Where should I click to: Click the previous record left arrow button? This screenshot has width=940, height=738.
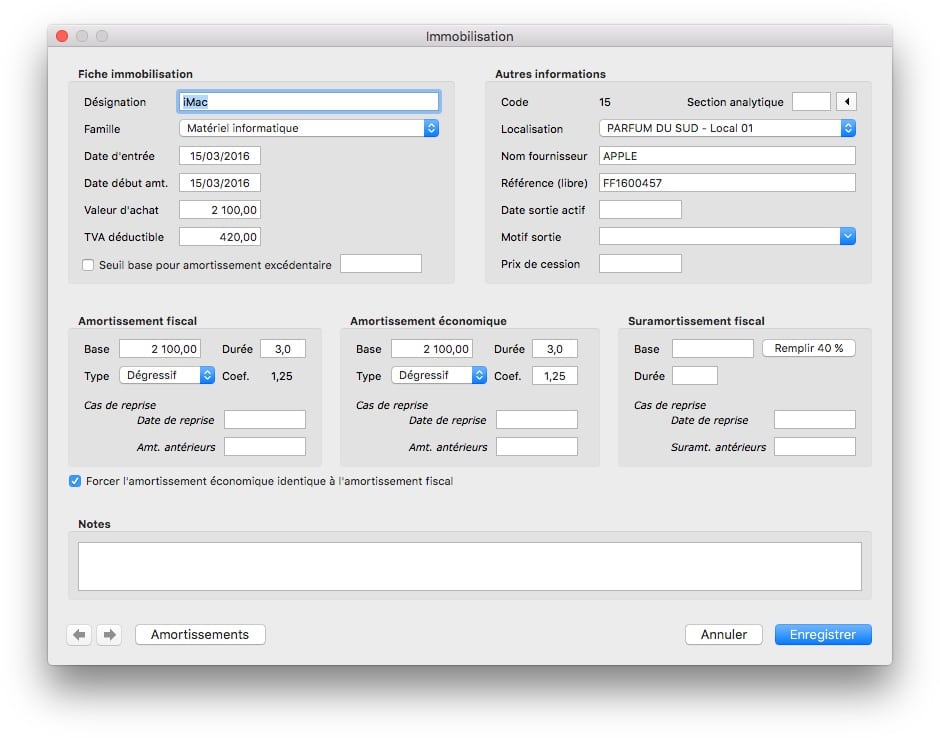point(80,635)
